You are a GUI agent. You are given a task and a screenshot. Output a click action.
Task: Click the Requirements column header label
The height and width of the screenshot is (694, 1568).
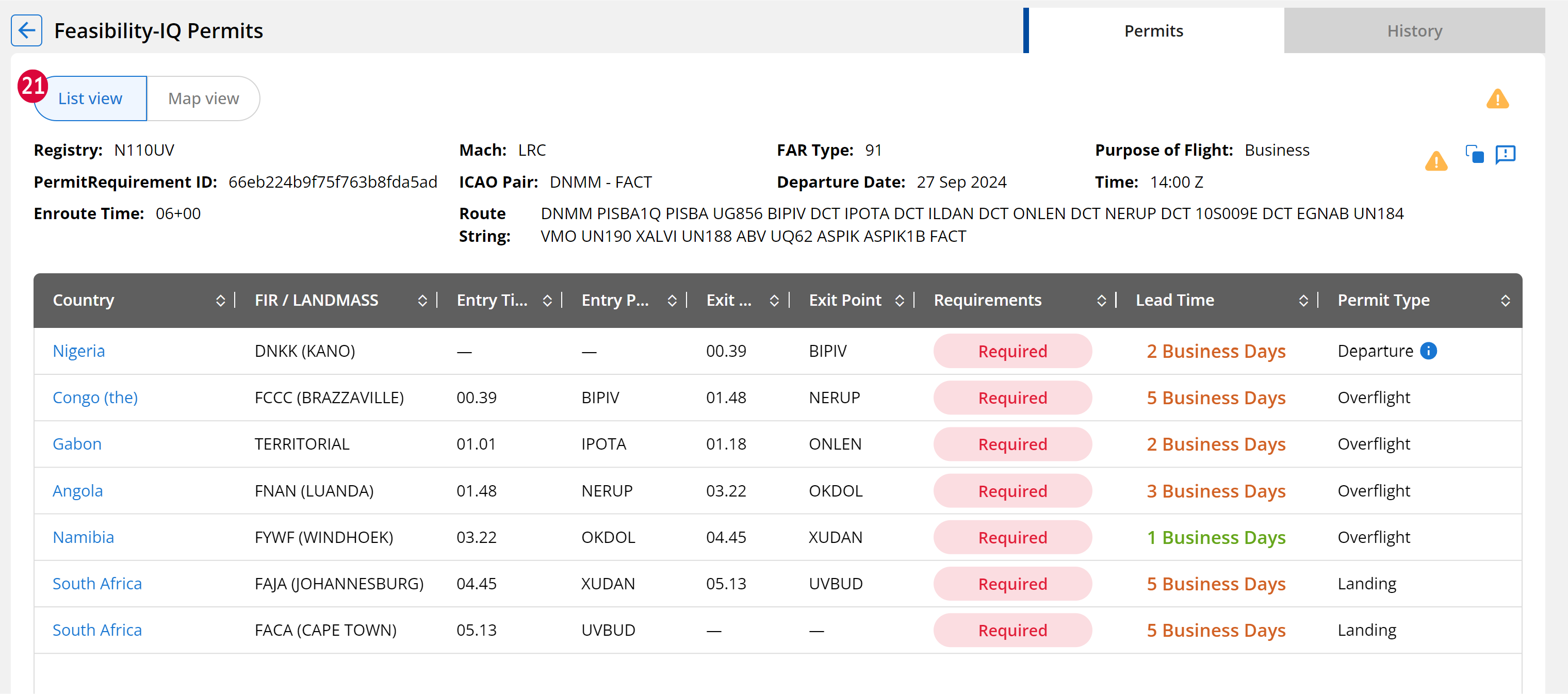(987, 301)
